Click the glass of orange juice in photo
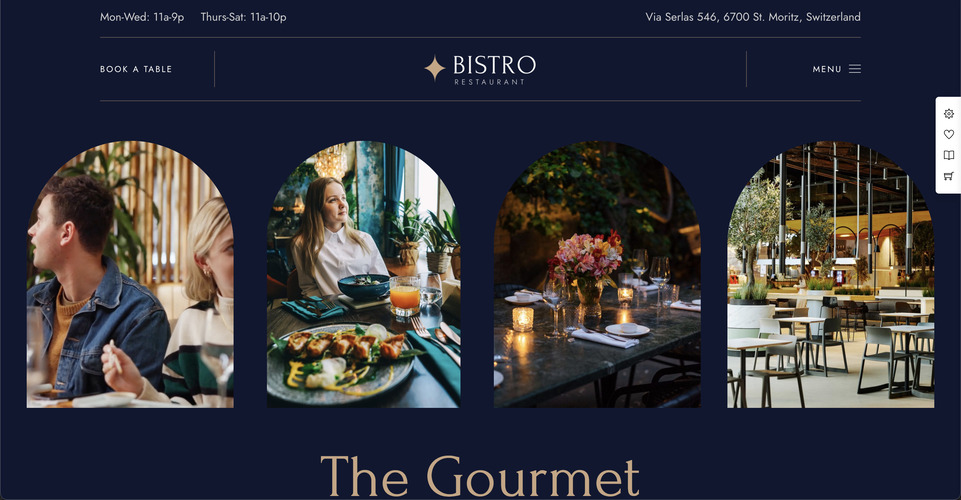The height and width of the screenshot is (500, 961). pos(405,297)
